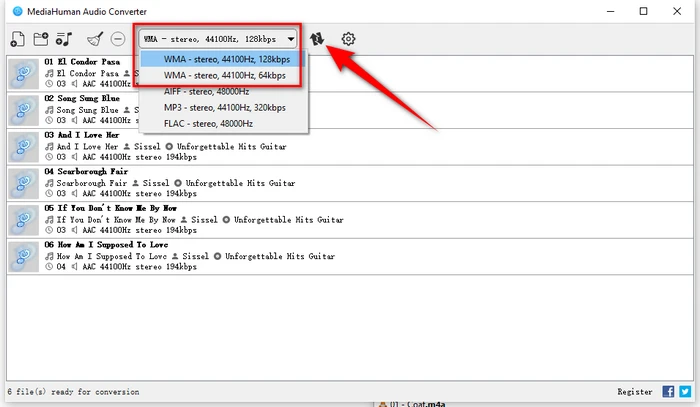The height and width of the screenshot is (407, 700).
Task: Collapse the output format dropdown
Action: pos(290,39)
